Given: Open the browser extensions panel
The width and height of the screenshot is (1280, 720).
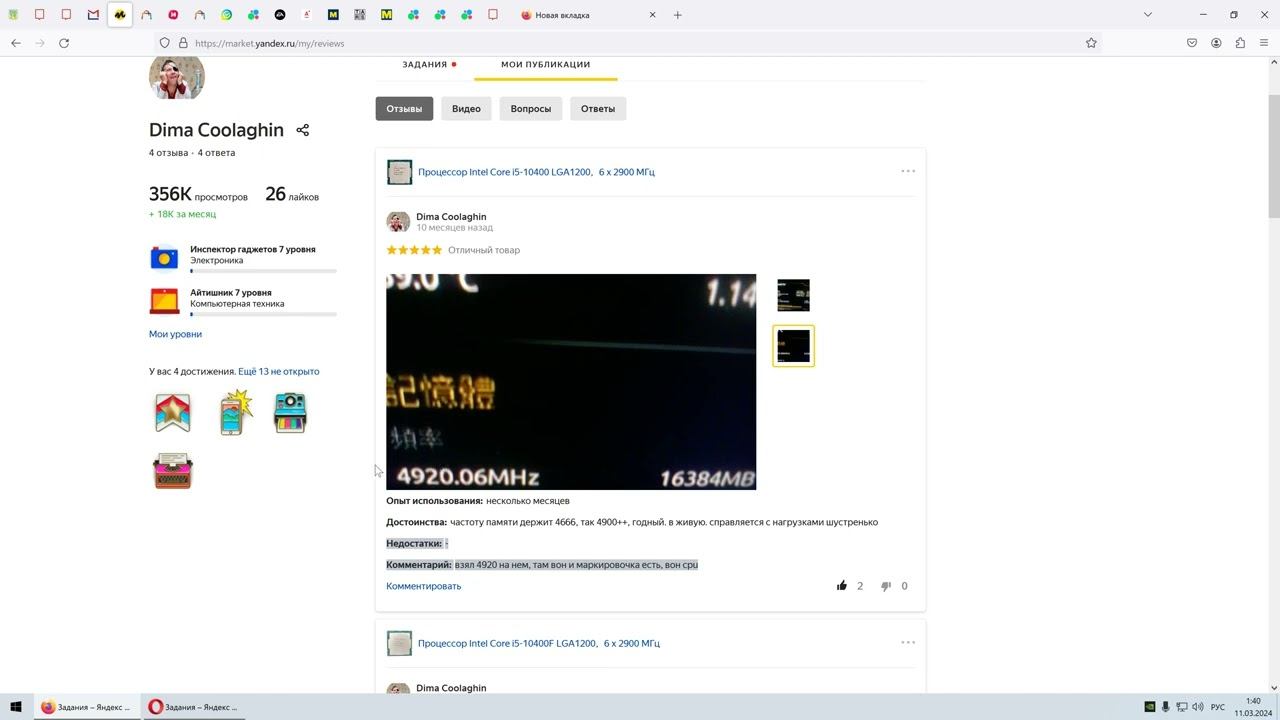Looking at the screenshot, I should (x=1240, y=43).
